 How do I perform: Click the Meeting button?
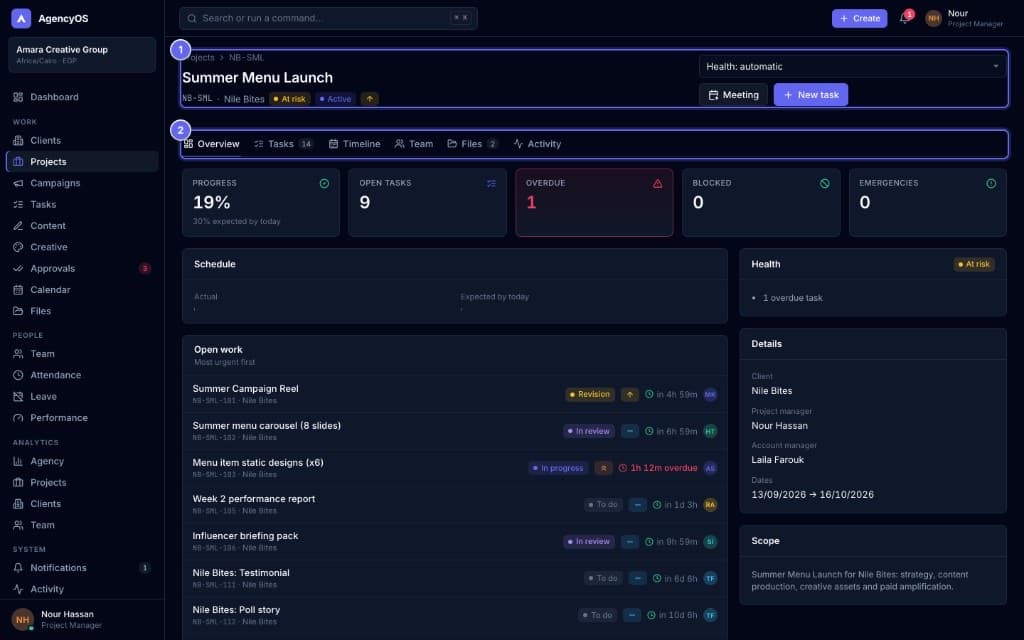[733, 95]
